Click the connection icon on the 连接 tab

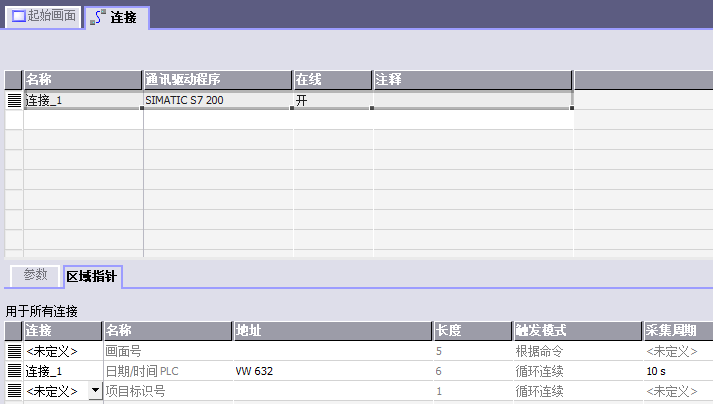[x=98, y=17]
